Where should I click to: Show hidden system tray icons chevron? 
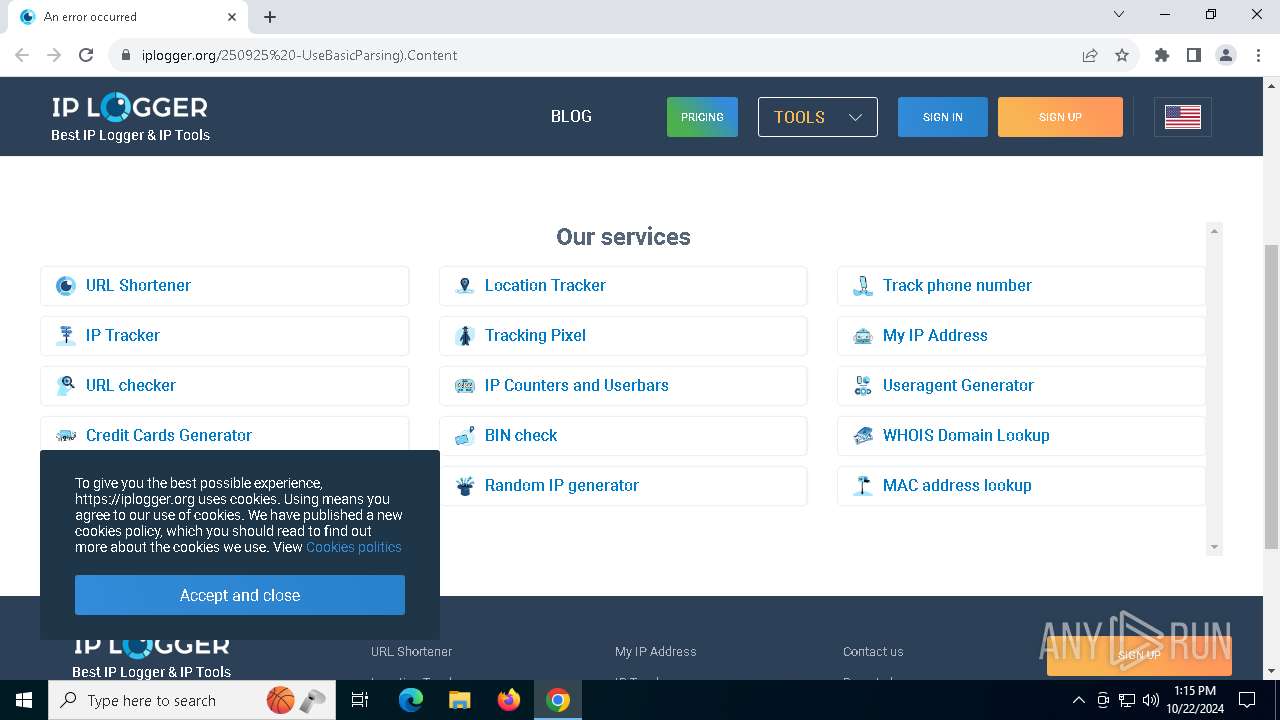point(1078,700)
